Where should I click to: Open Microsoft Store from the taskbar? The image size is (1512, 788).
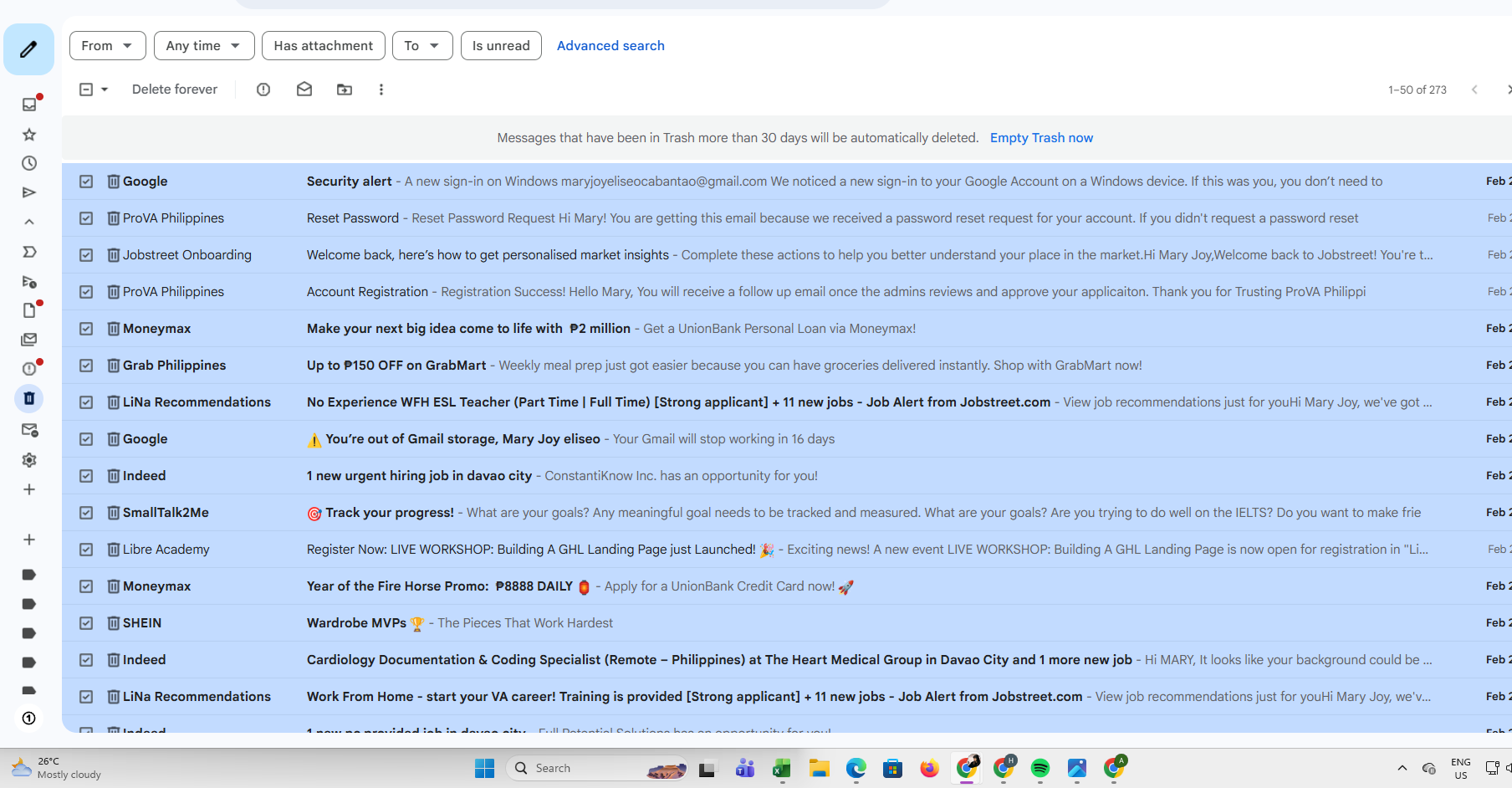click(892, 769)
